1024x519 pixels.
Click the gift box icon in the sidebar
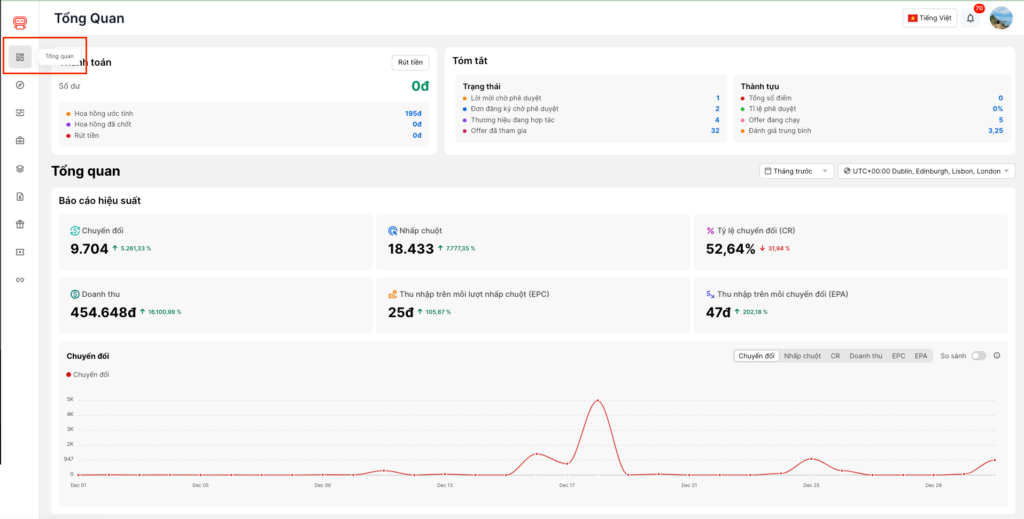(x=20, y=224)
